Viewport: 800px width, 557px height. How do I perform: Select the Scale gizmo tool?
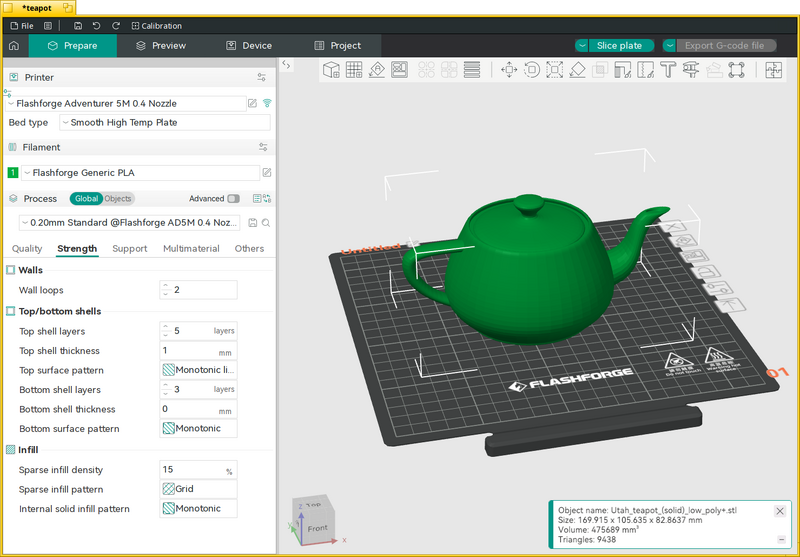pyautogui.click(x=555, y=70)
